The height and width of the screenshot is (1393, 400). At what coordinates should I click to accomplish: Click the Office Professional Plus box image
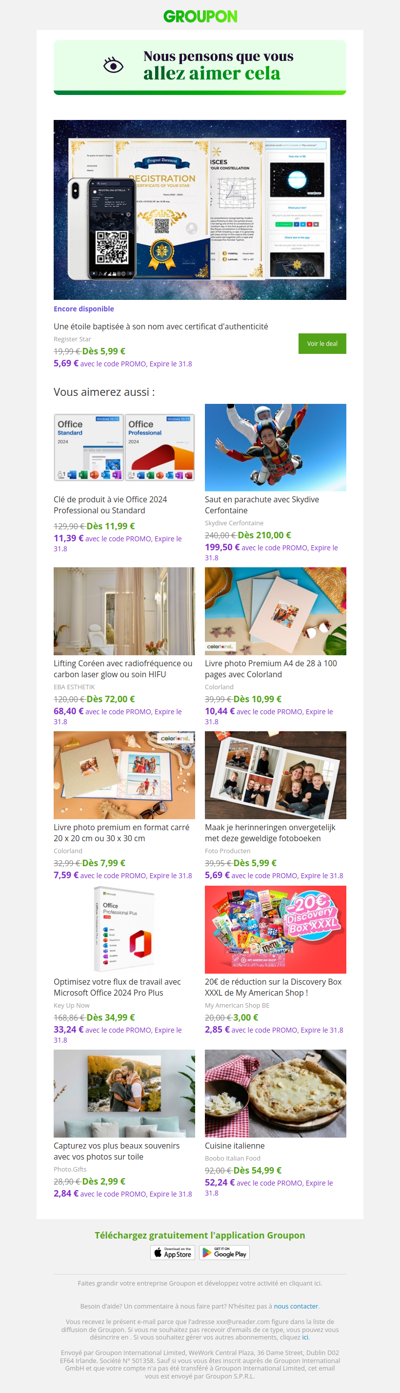(x=125, y=929)
